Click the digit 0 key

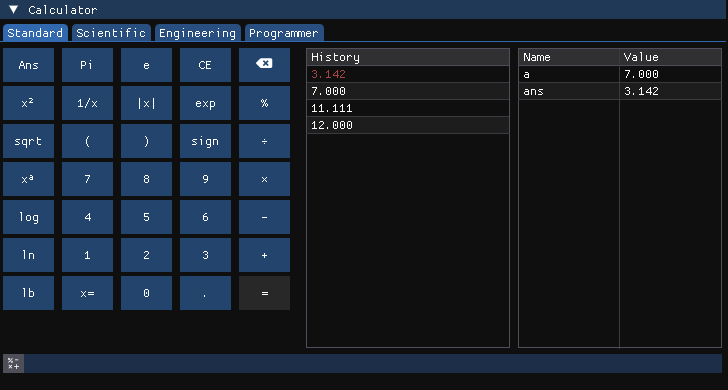pyautogui.click(x=146, y=293)
